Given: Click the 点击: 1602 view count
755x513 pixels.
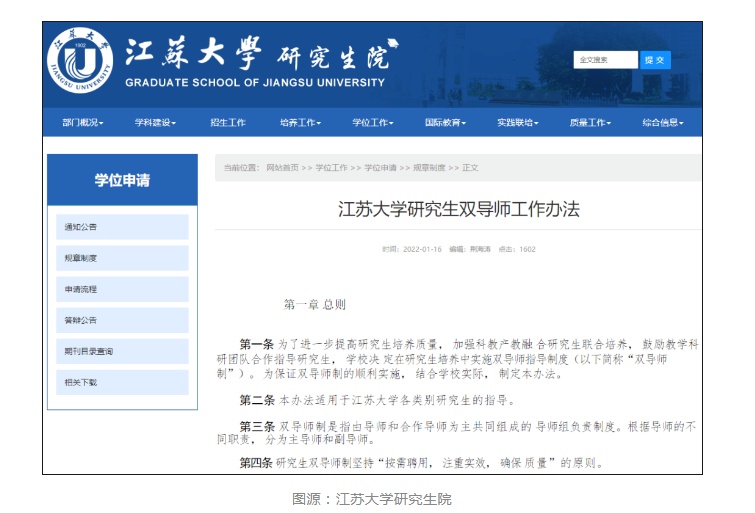Looking at the screenshot, I should (517, 249).
